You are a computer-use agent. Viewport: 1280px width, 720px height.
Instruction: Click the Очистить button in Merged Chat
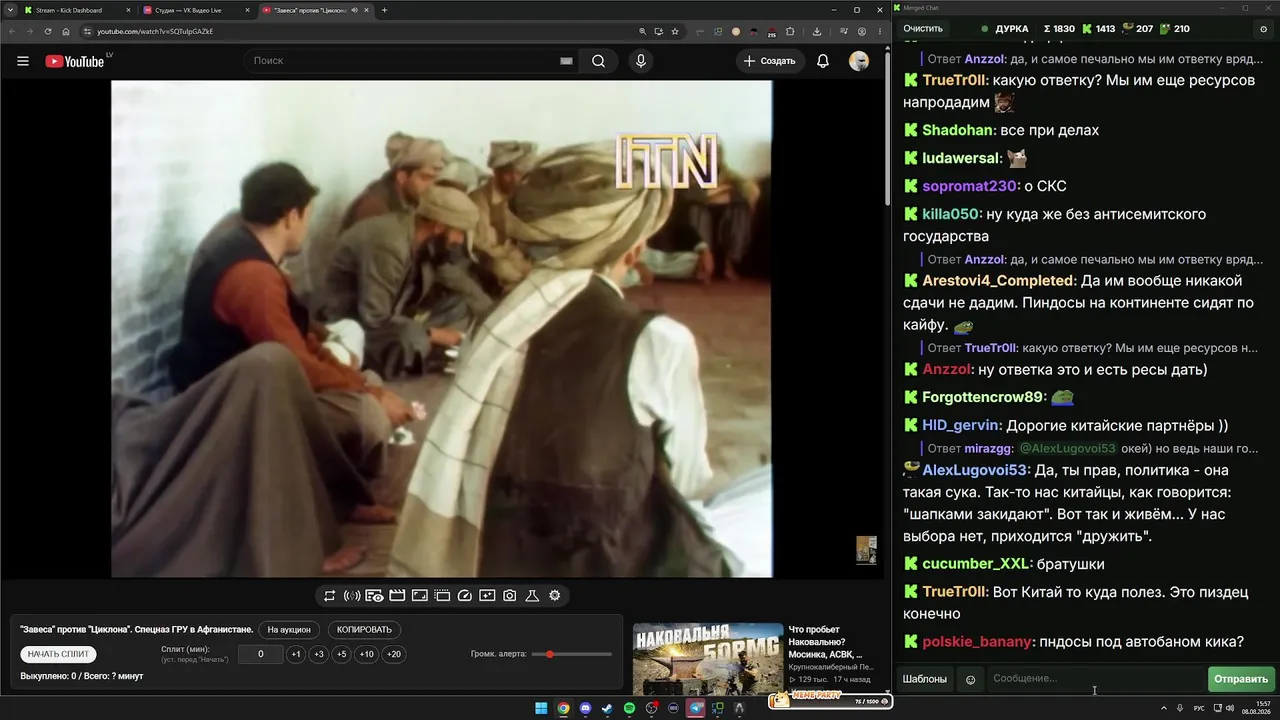click(x=923, y=29)
